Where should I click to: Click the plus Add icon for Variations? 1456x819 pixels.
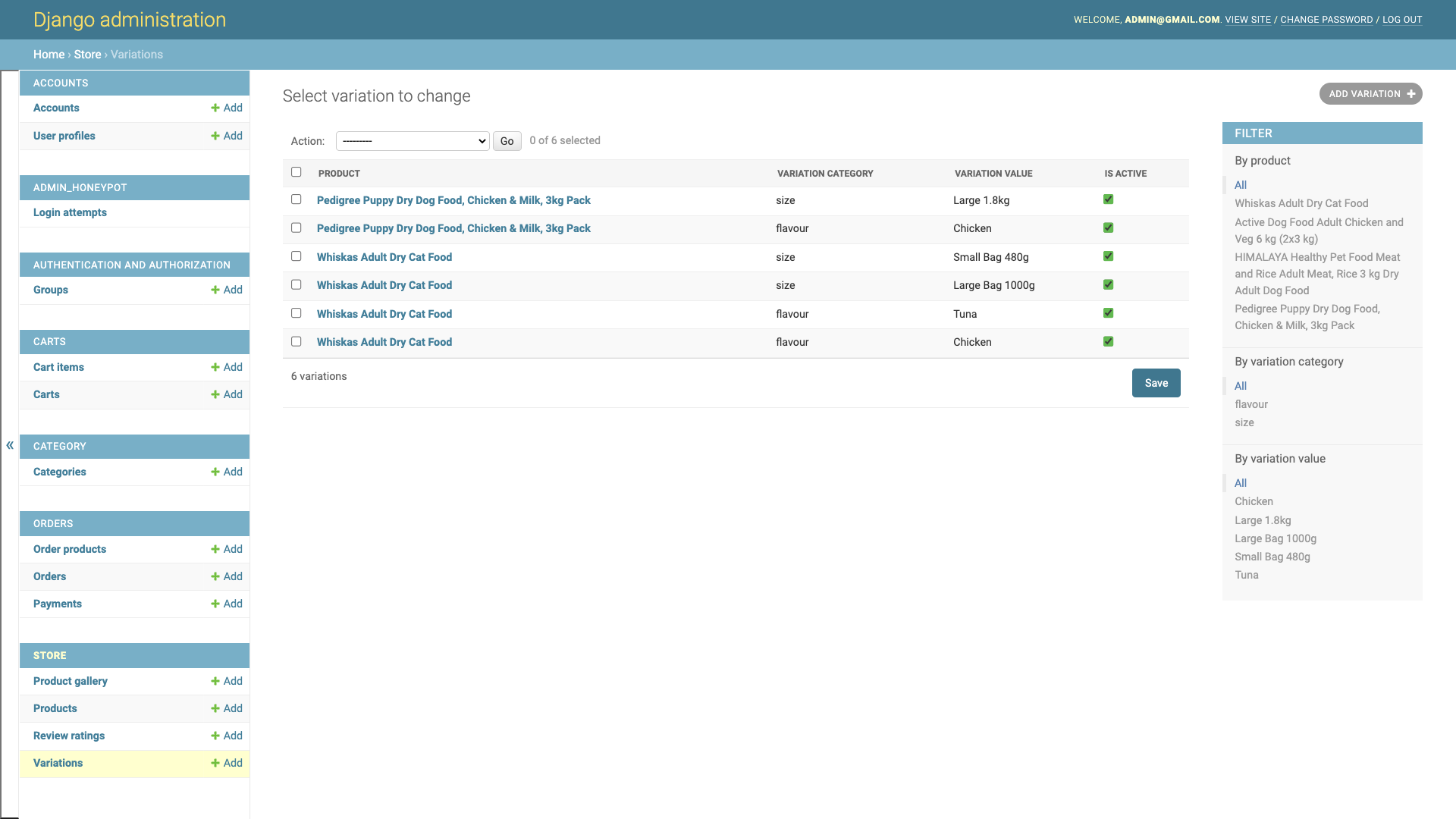coord(227,764)
